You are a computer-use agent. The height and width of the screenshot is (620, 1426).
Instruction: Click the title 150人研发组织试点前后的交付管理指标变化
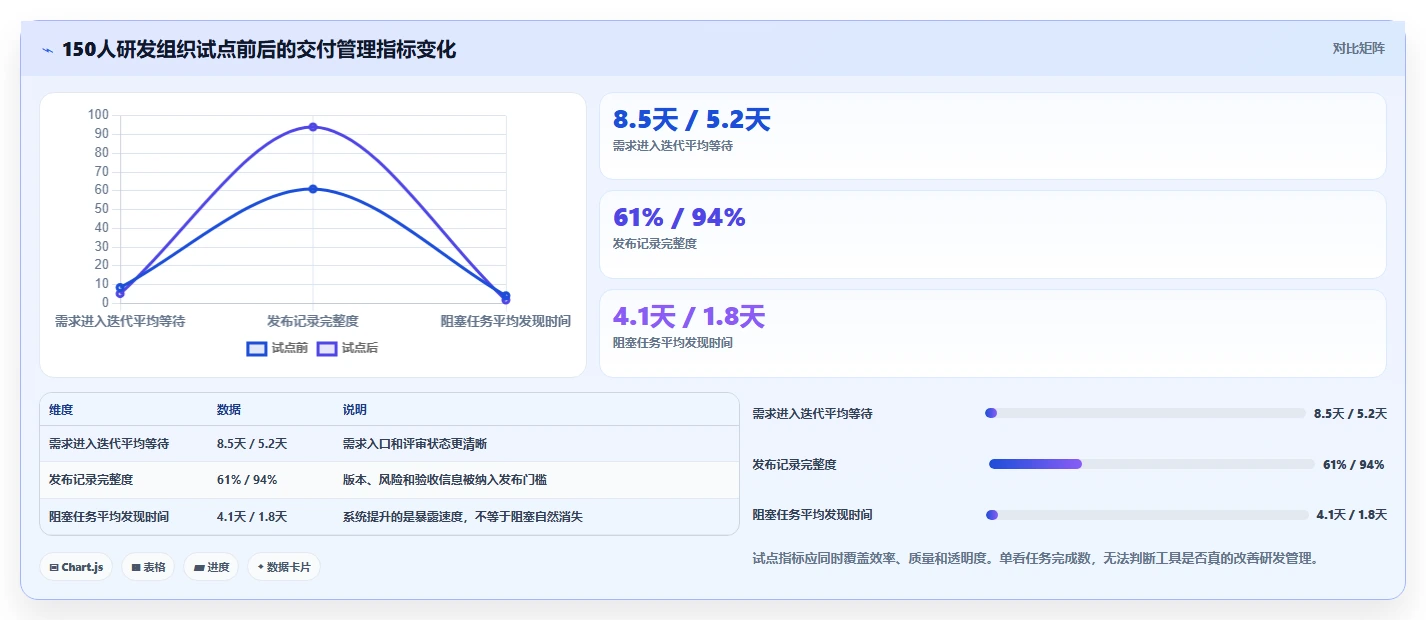(x=259, y=50)
